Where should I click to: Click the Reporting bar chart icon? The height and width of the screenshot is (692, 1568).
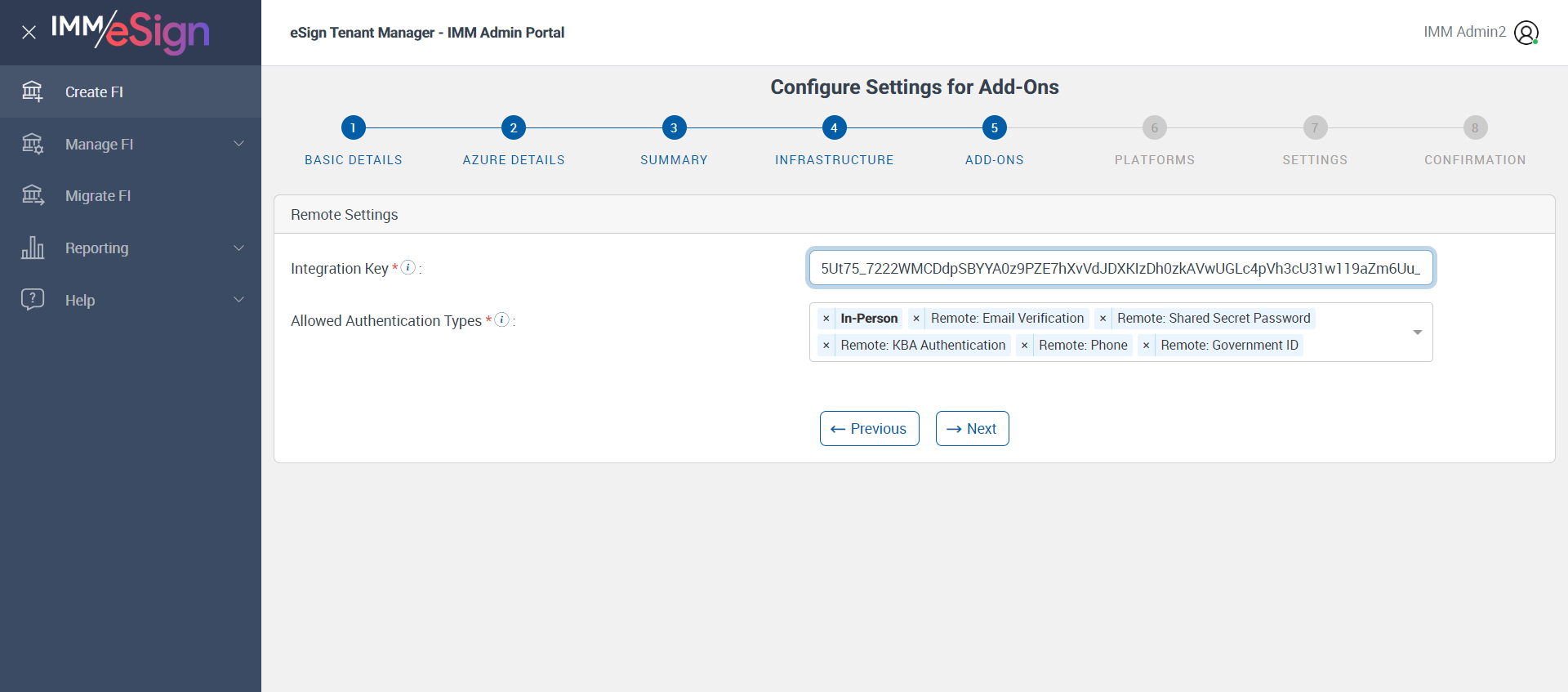coord(33,248)
